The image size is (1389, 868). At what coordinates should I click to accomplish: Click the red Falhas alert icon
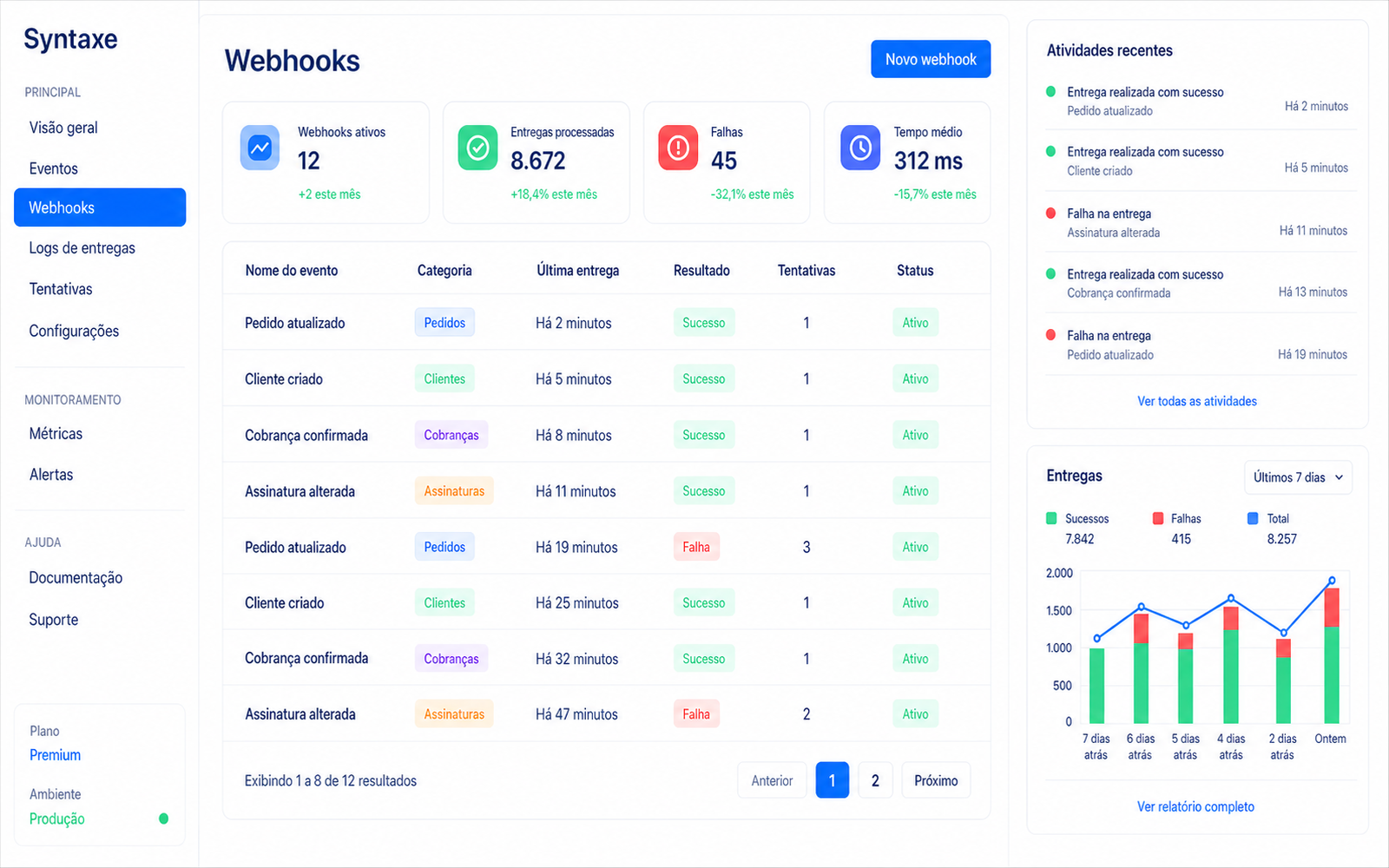click(x=678, y=148)
